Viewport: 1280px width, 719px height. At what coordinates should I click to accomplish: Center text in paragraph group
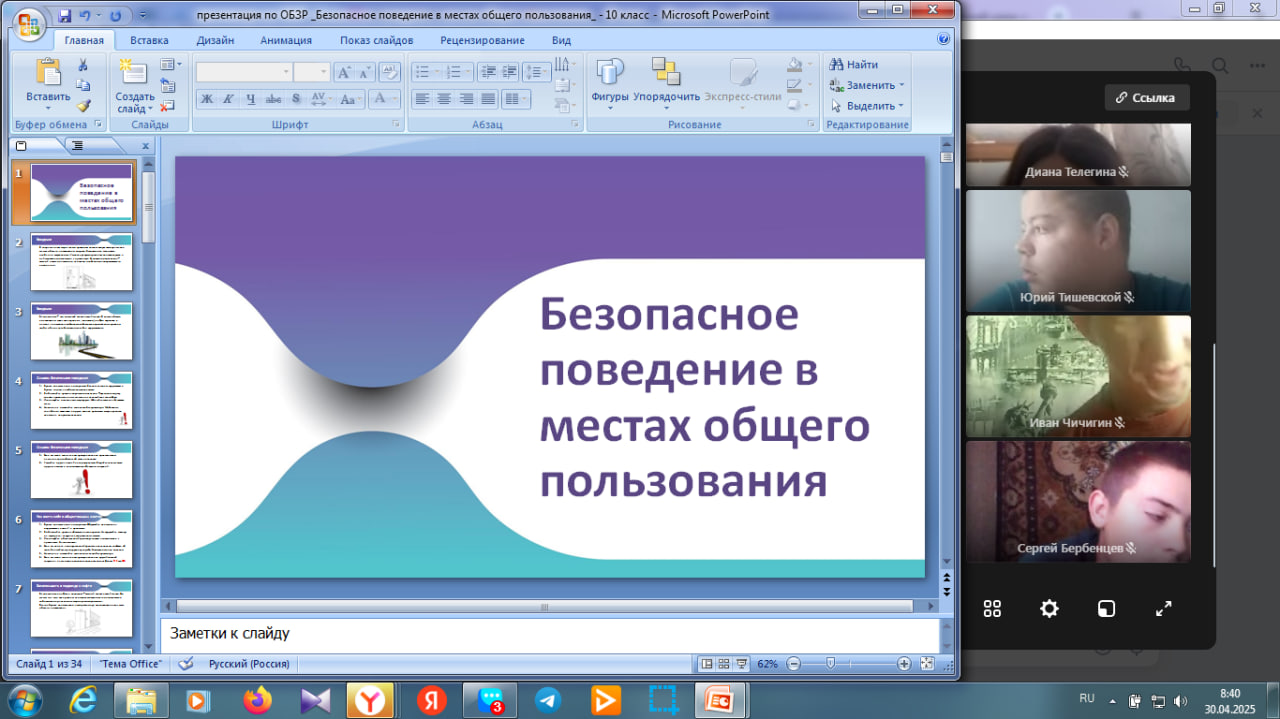coord(444,99)
